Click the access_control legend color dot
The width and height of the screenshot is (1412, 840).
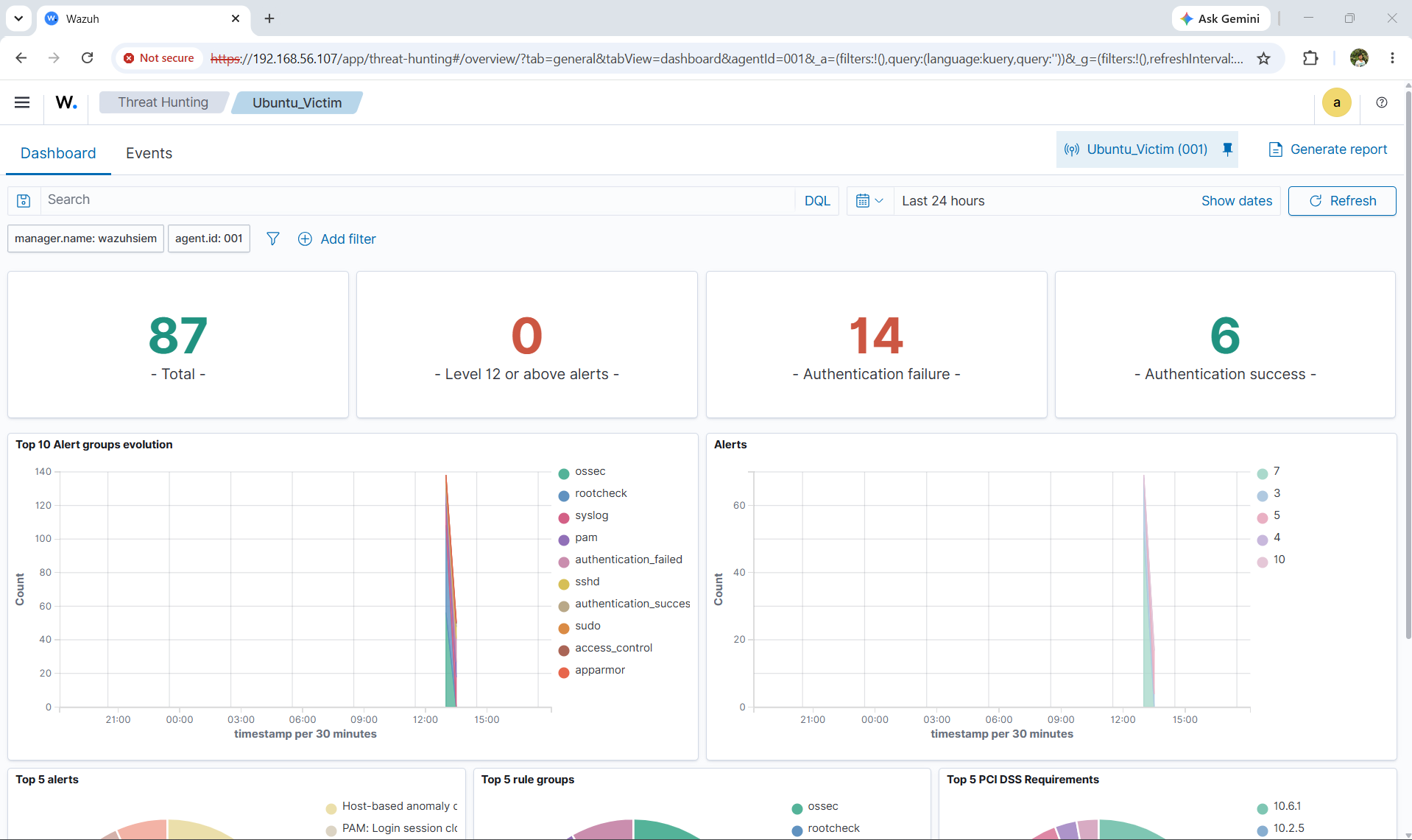click(564, 650)
